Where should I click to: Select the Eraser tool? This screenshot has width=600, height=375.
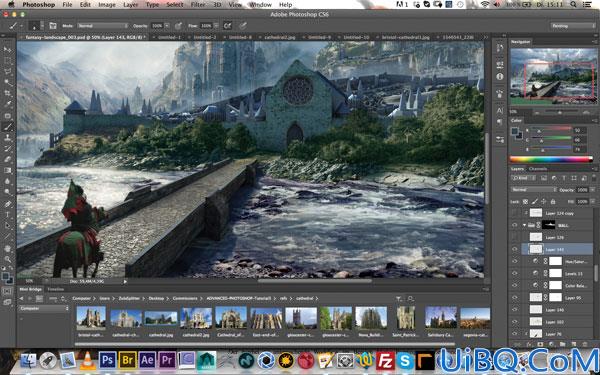[x=7, y=159]
